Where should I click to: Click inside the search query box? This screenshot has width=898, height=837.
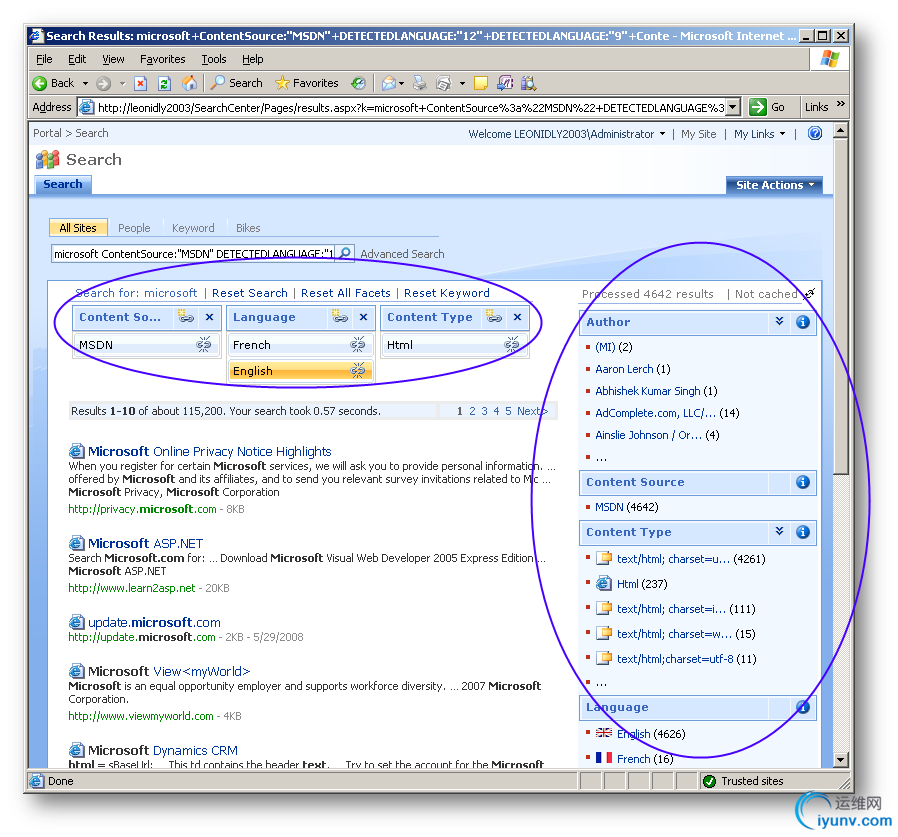[194, 253]
